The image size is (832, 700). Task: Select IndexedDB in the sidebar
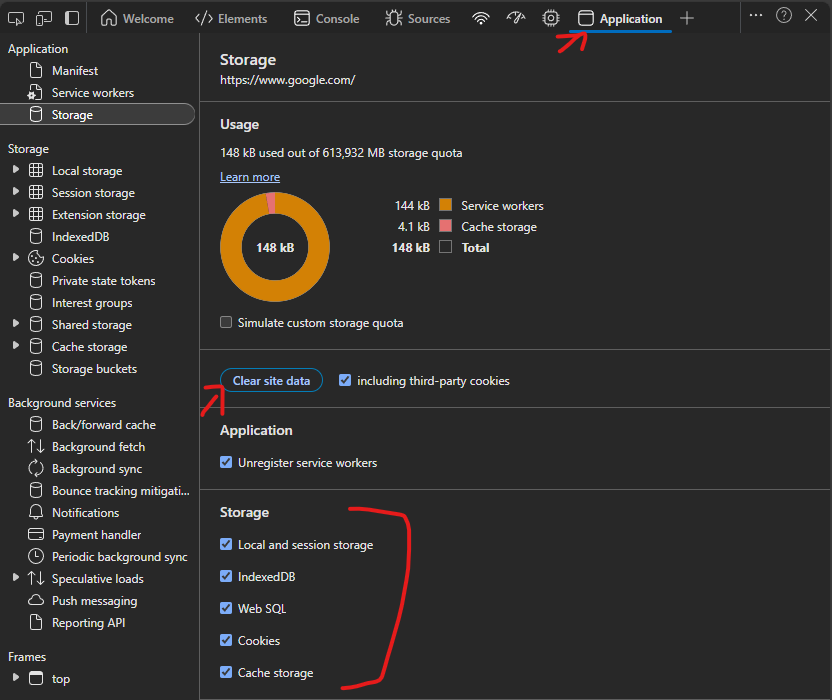pos(80,237)
